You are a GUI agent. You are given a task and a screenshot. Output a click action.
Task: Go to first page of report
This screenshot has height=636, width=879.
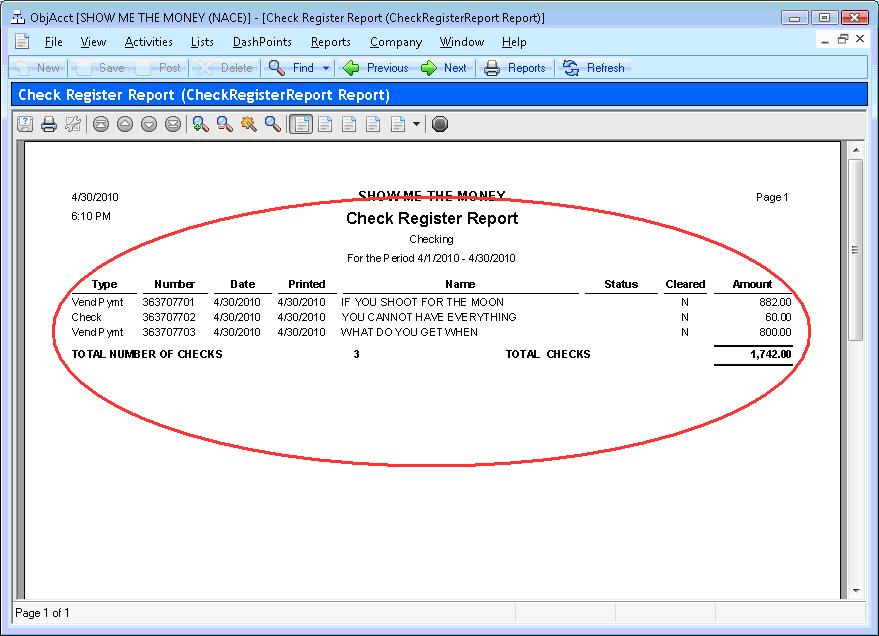[100, 124]
